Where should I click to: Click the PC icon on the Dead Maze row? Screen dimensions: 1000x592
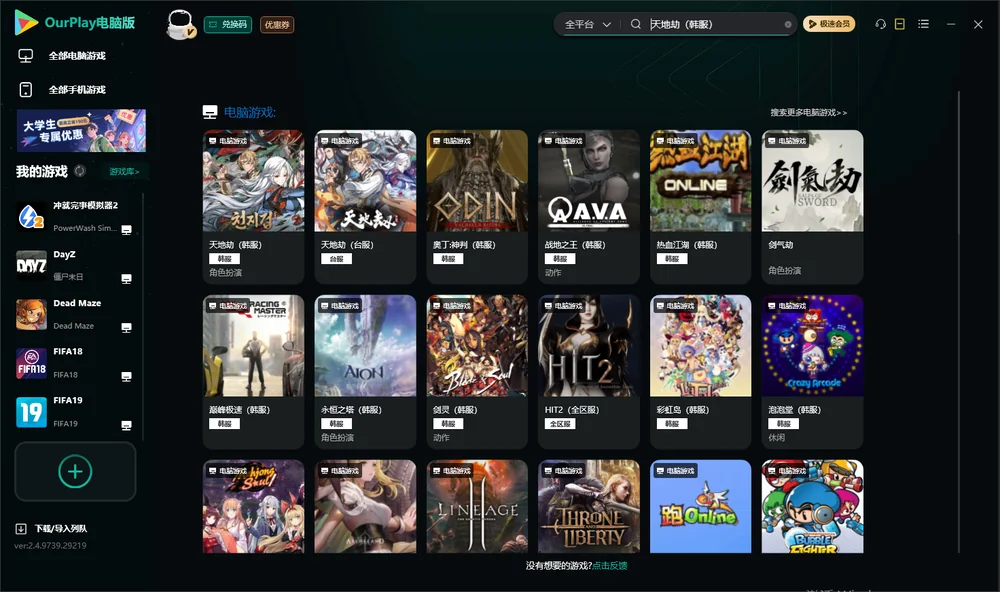(x=126, y=328)
